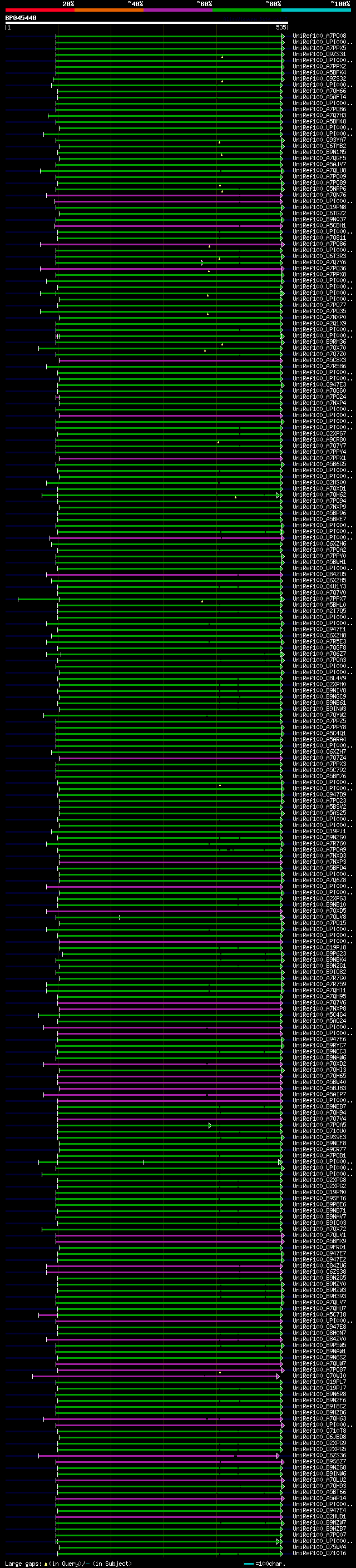Select the UniRef100_C6TGZ2 label
This screenshot has width=356, height=1568.
[x=319, y=213]
